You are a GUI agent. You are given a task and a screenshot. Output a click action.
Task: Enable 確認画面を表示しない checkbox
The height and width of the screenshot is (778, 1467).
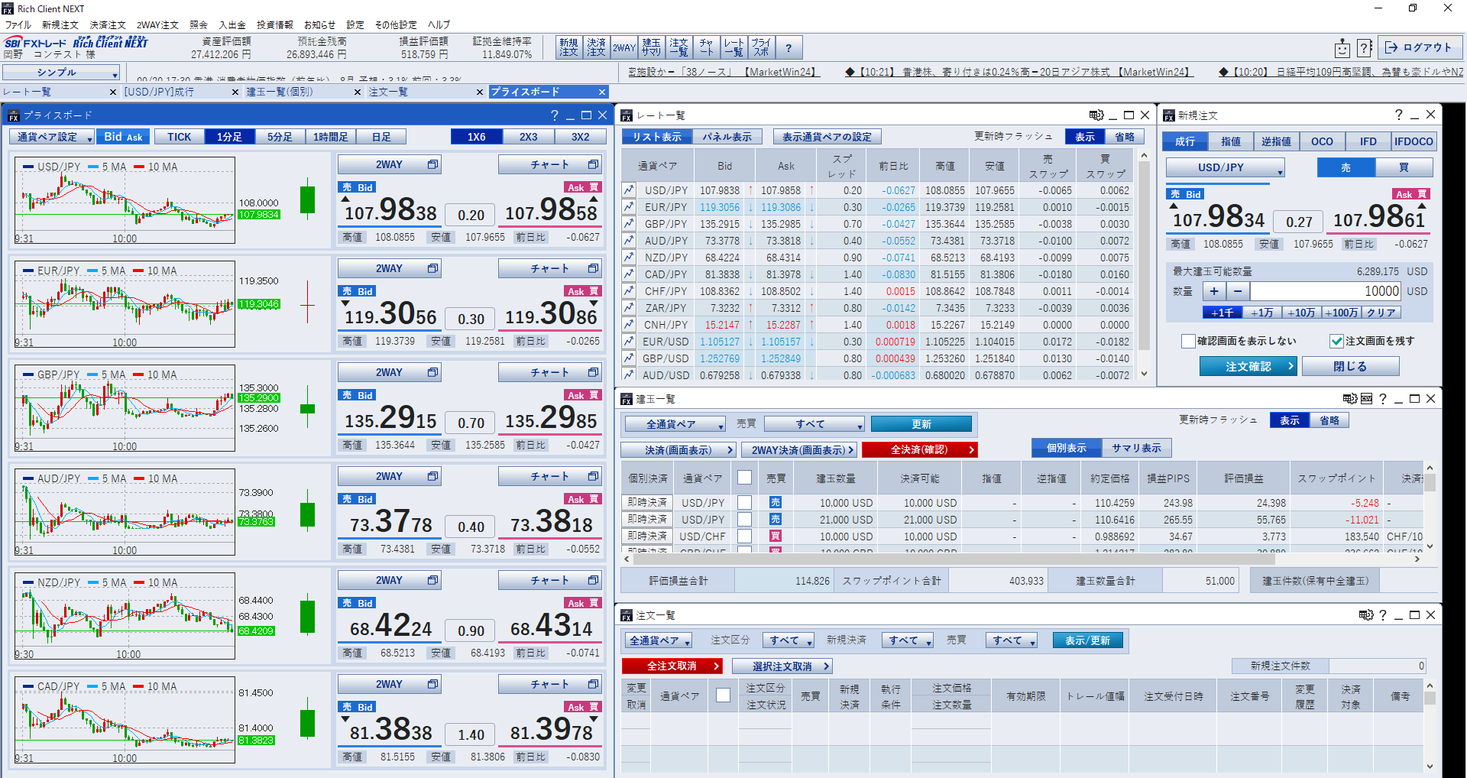pos(1188,341)
